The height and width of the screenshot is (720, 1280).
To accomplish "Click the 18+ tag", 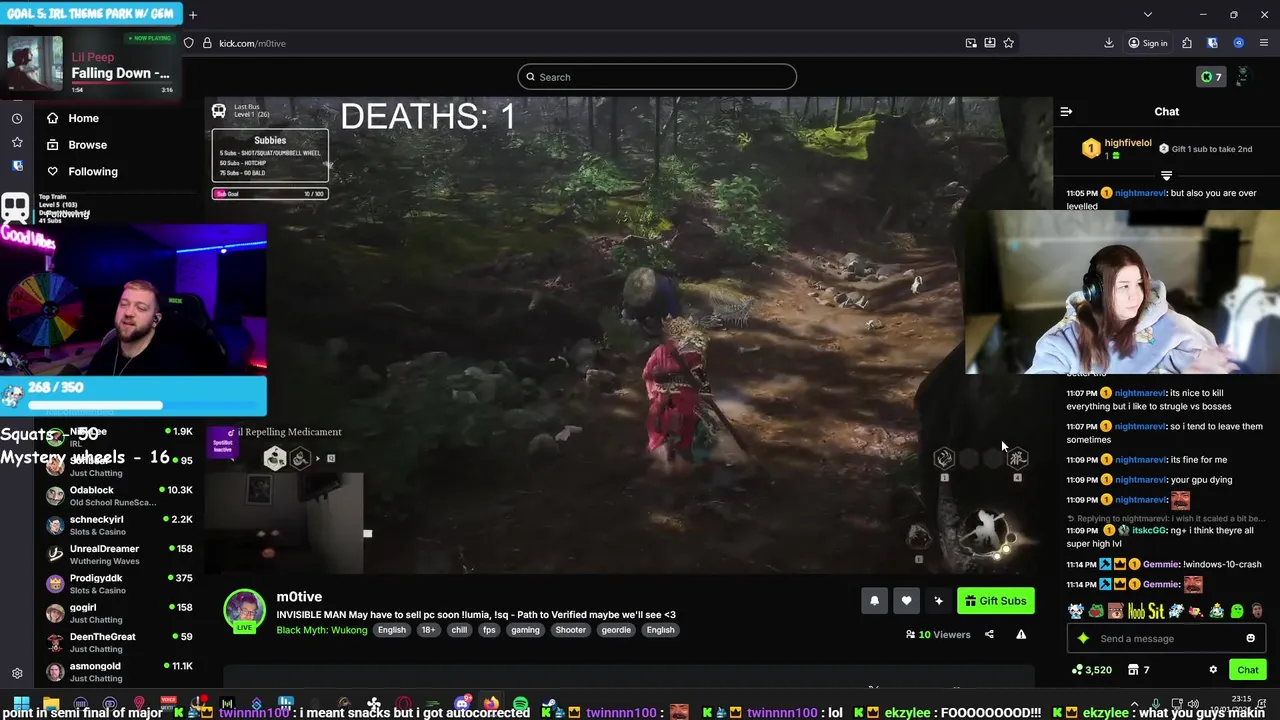I will click(x=428, y=630).
